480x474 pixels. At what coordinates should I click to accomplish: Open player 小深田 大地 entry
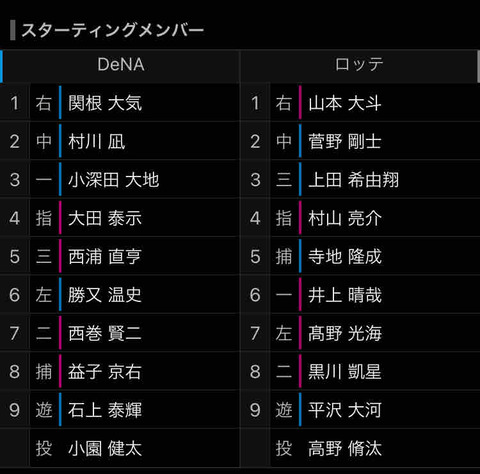113,180
